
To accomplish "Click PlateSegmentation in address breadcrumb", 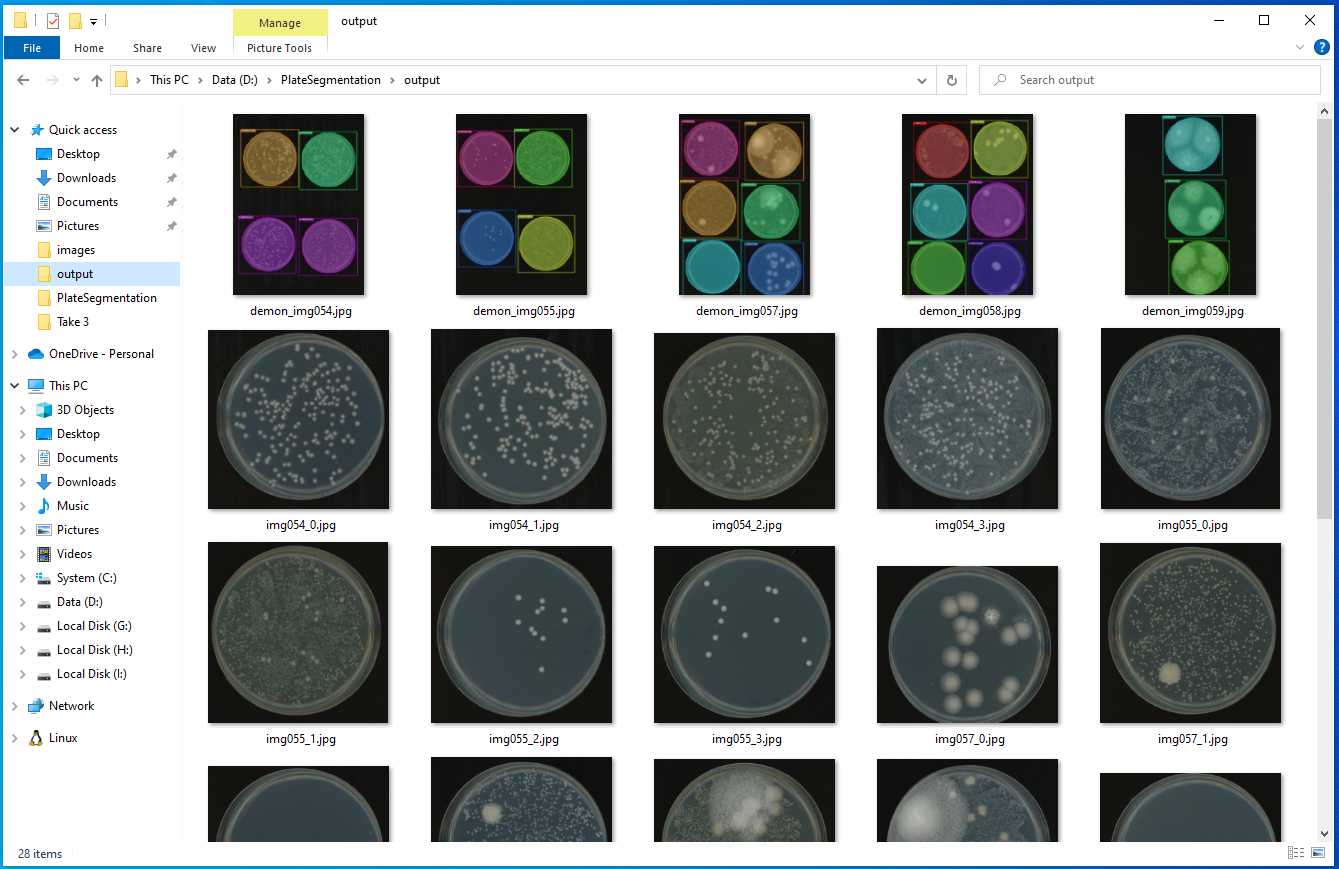I will [x=331, y=80].
